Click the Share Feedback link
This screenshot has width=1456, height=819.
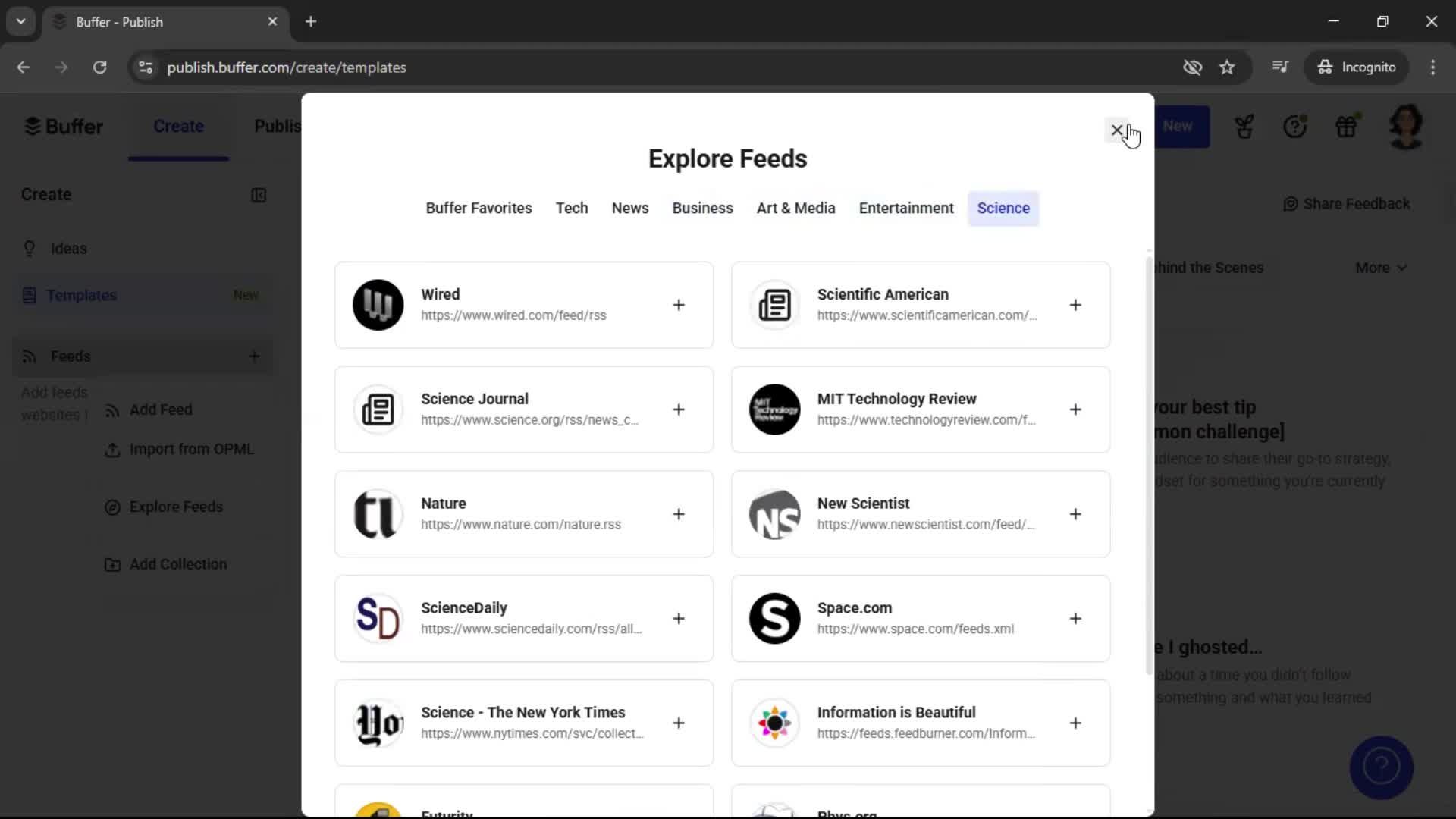(x=1346, y=204)
